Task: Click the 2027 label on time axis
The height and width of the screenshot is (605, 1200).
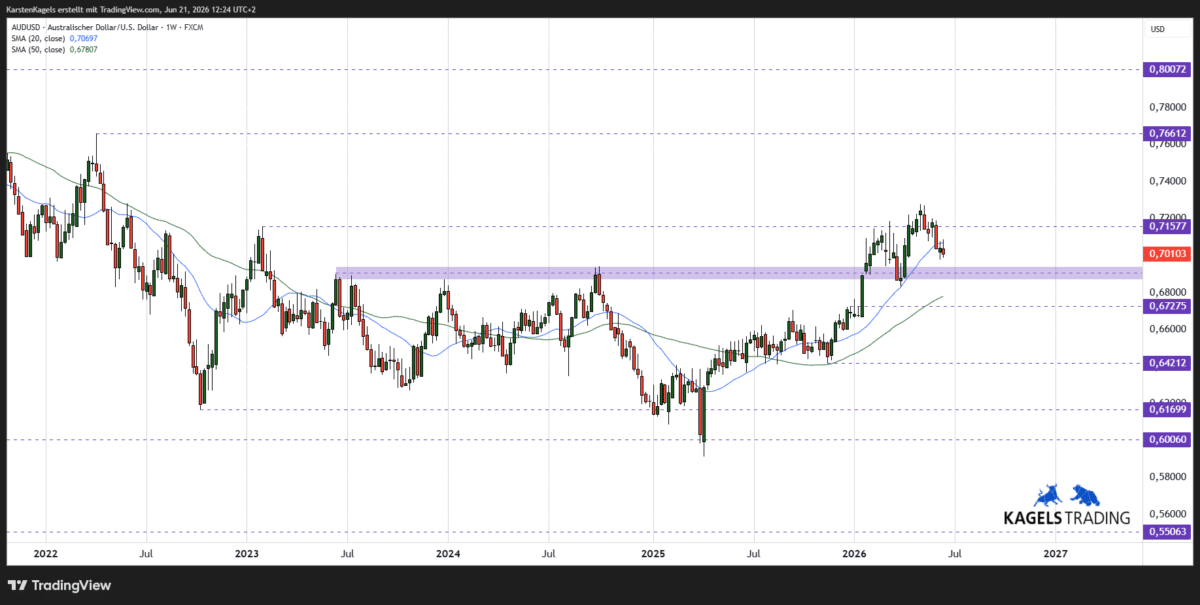Action: pos(1055,552)
